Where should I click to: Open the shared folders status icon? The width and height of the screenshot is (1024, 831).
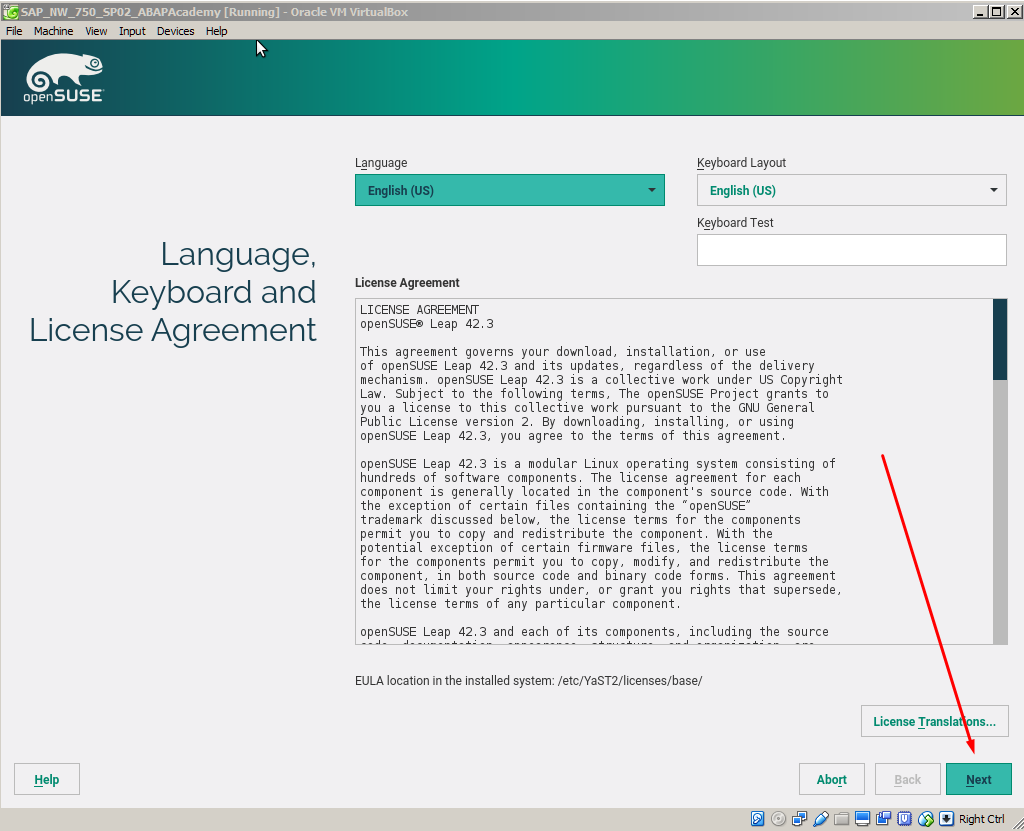tap(842, 819)
